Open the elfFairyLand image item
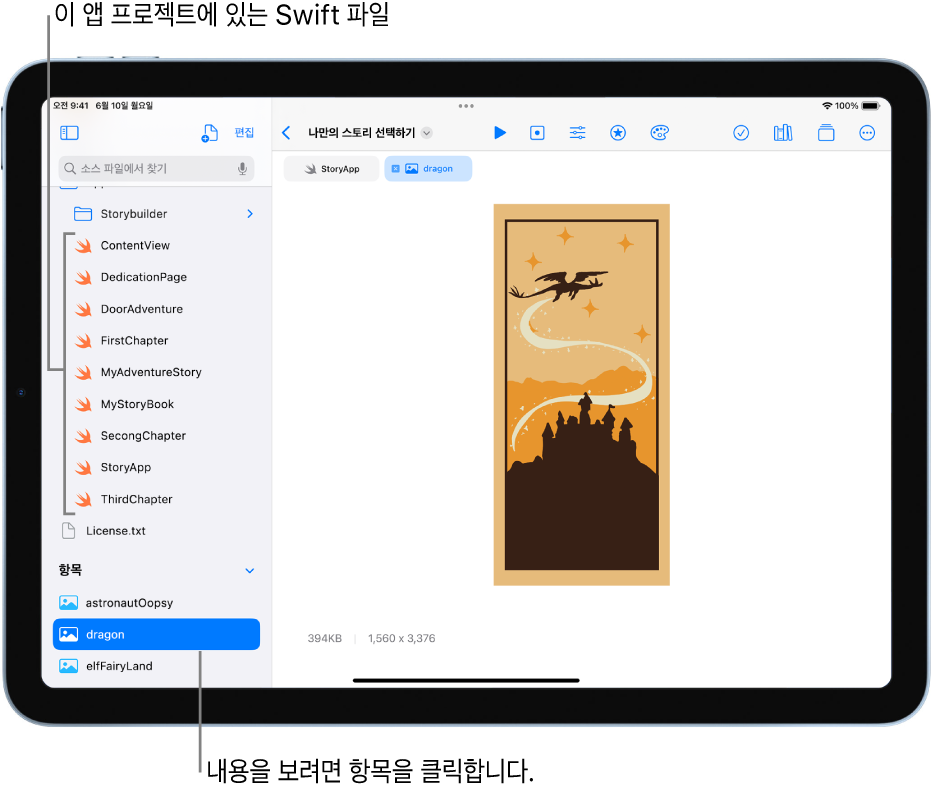The height and width of the screenshot is (793, 931). coord(156,666)
